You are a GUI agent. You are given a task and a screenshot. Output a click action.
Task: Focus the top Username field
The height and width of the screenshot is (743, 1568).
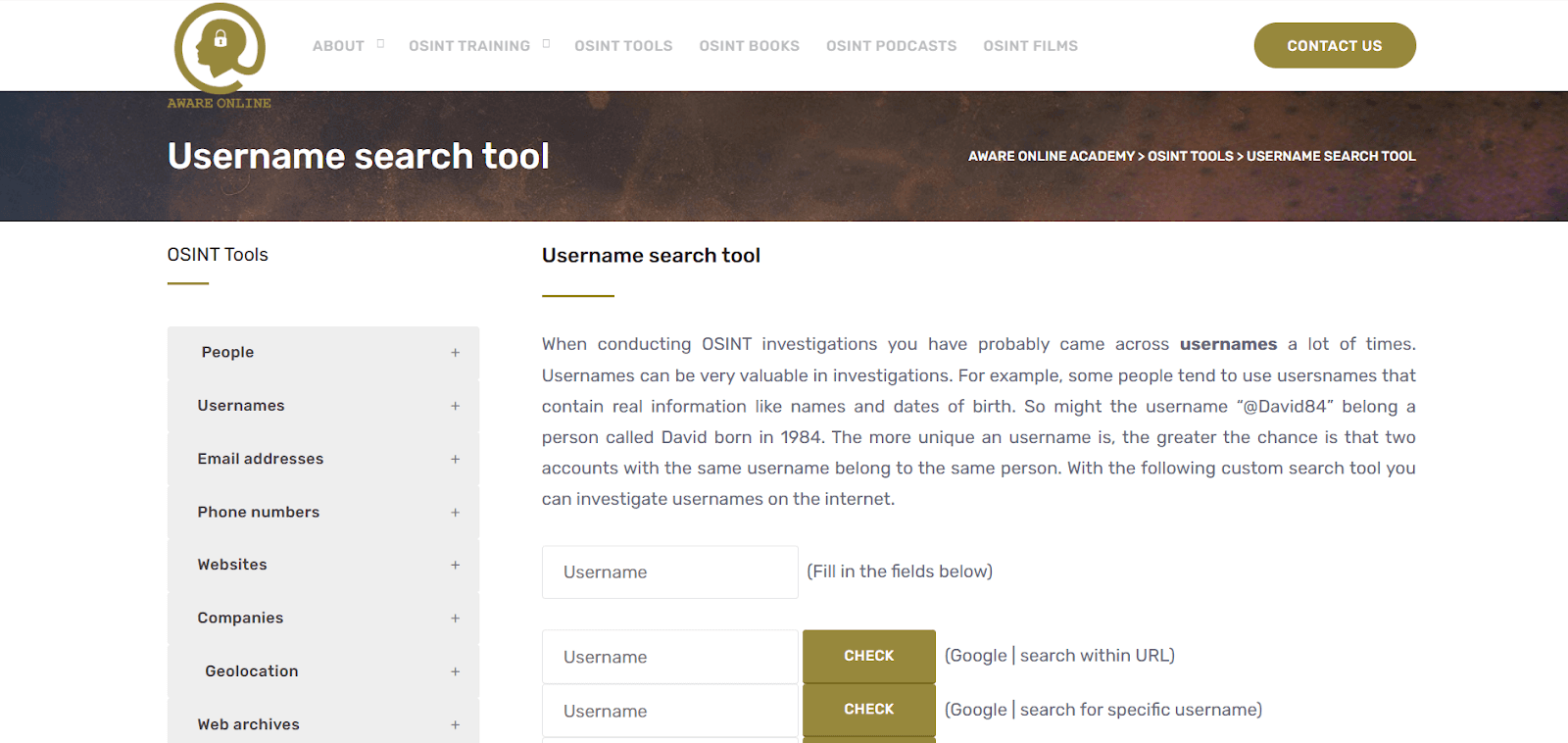click(669, 572)
